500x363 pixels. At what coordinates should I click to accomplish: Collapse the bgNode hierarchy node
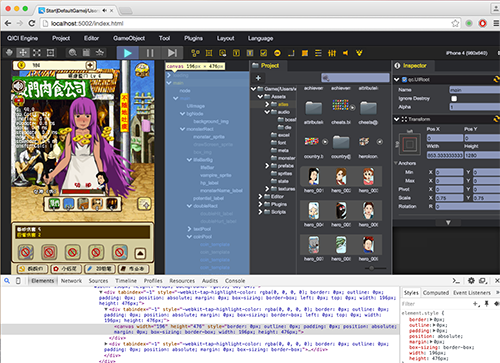(x=182, y=114)
